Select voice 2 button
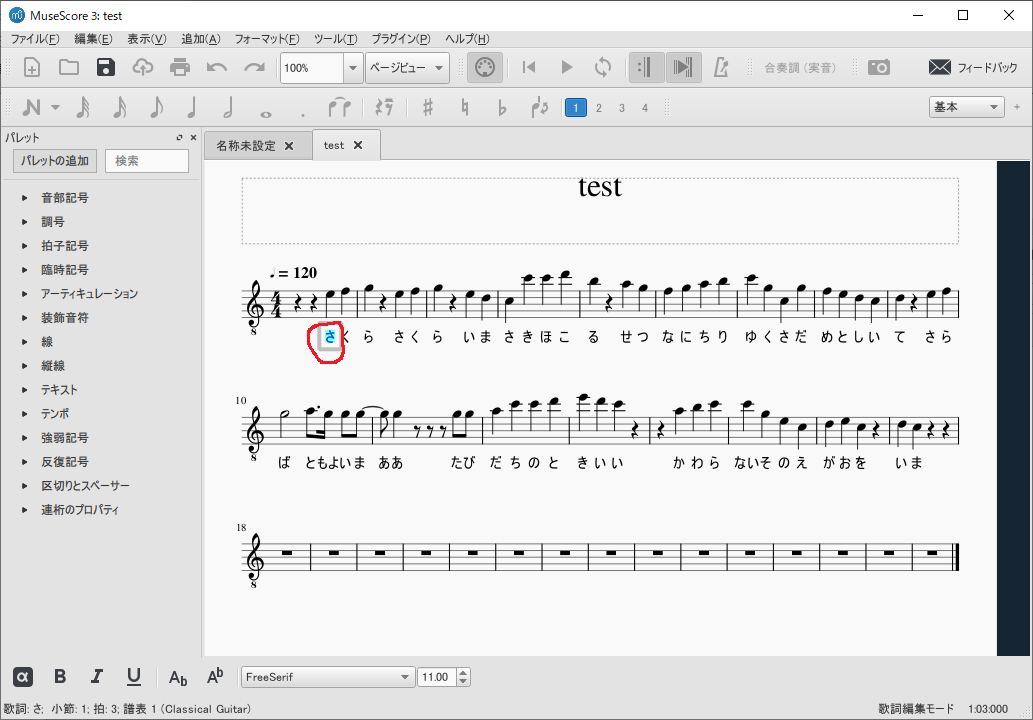1033x720 pixels. tap(599, 107)
